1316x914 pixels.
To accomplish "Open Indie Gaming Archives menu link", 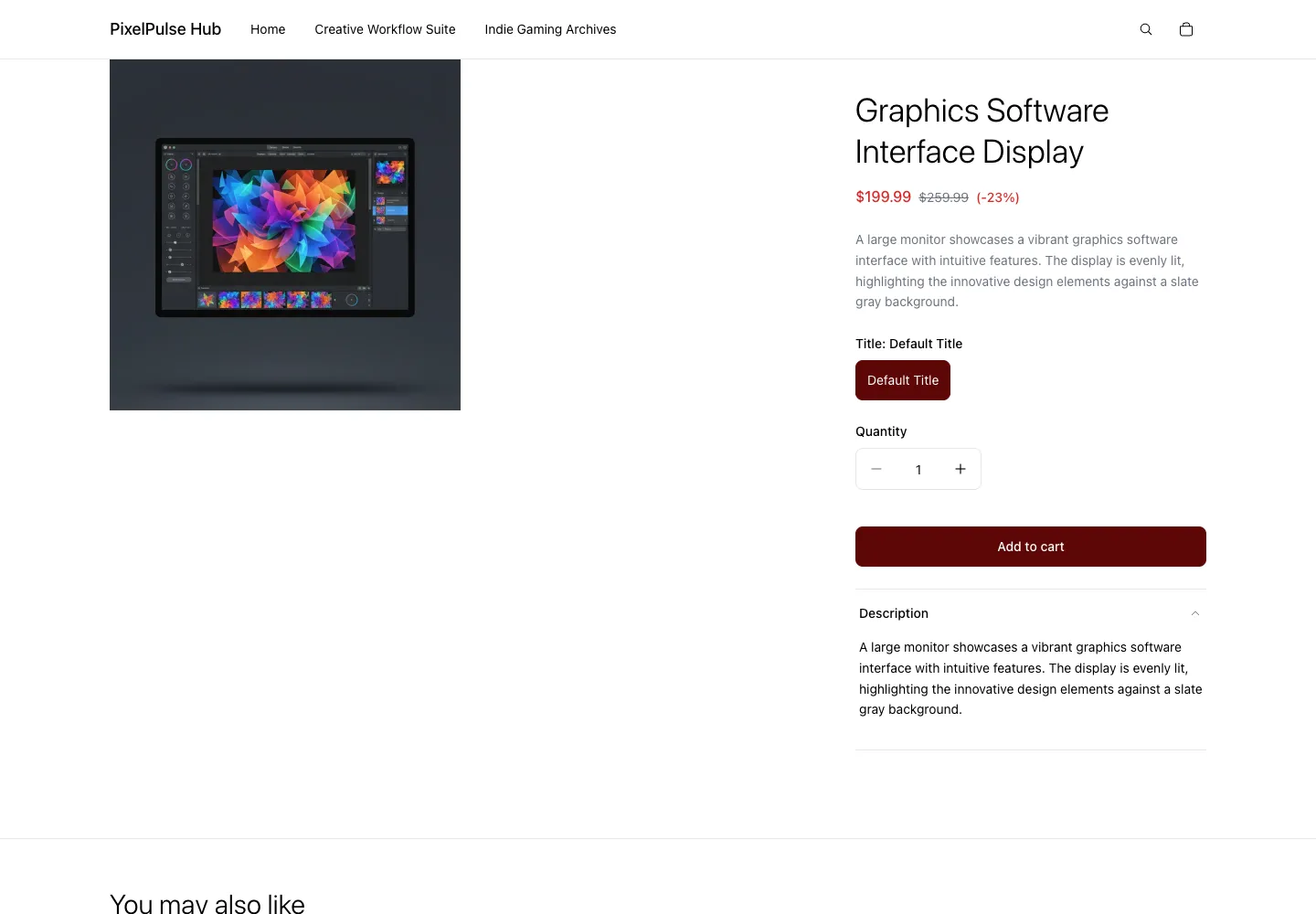I will [x=550, y=29].
